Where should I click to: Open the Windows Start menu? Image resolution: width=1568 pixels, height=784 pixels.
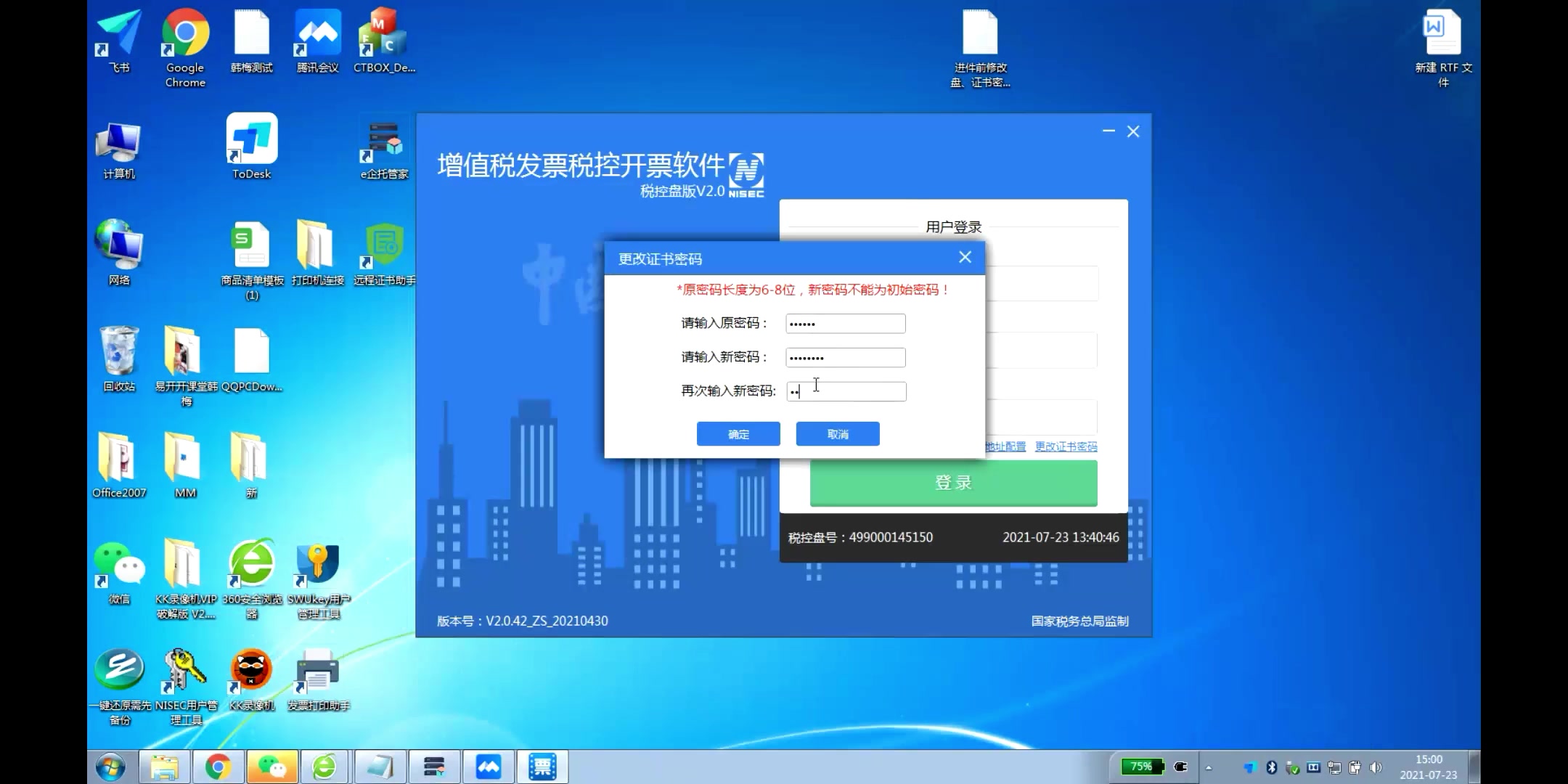(110, 767)
